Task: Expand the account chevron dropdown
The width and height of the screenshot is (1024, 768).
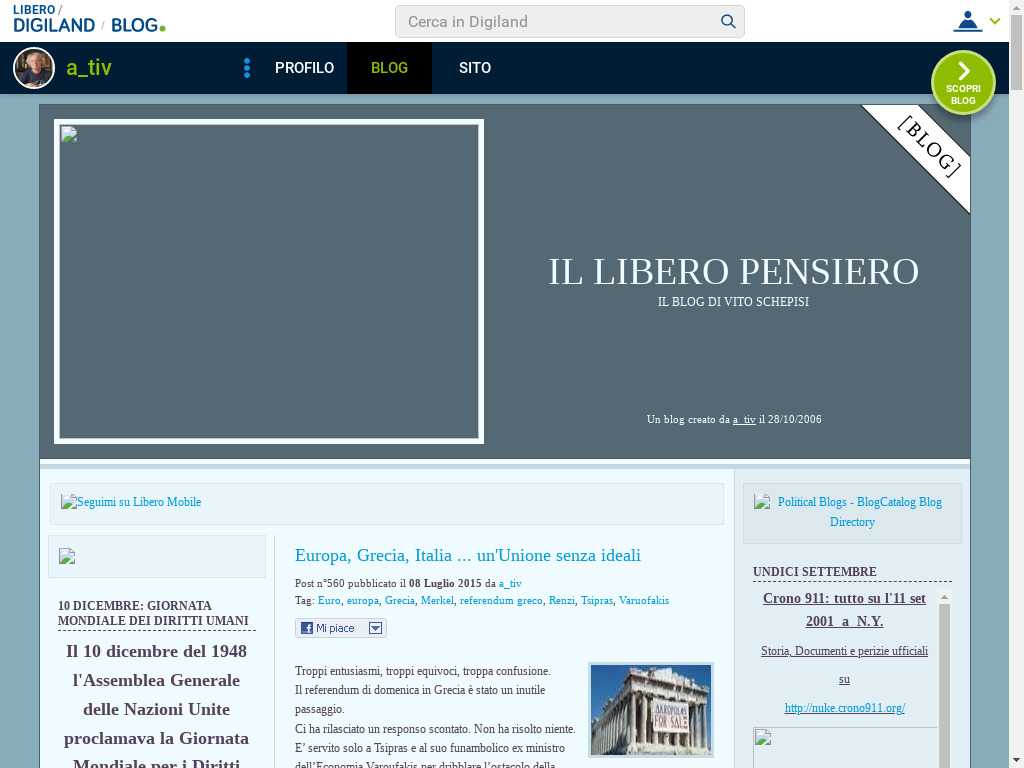Action: (x=995, y=21)
